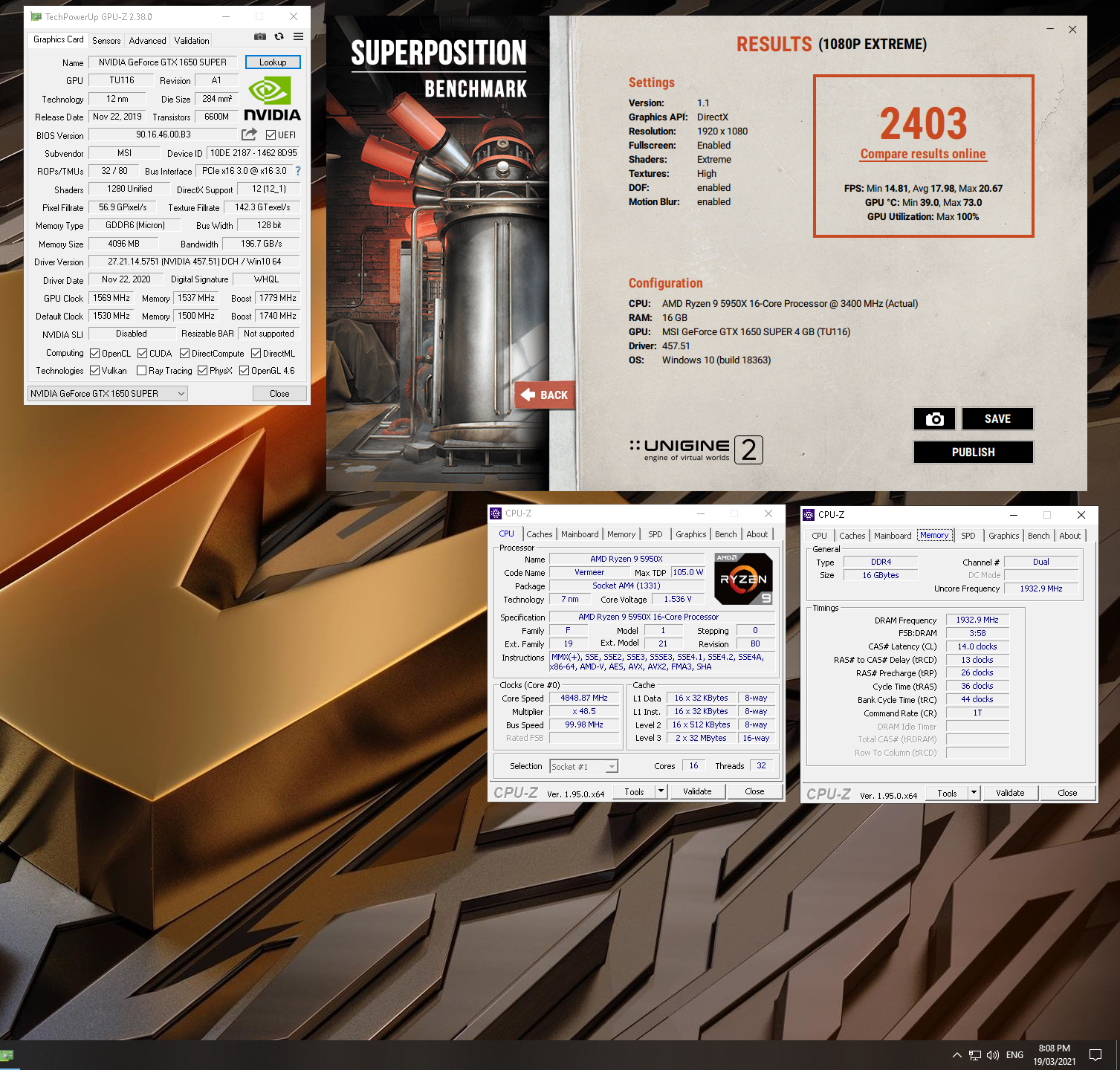Click the 2403 benchmark score
This screenshot has width=1120, height=1070.
pos(923,123)
